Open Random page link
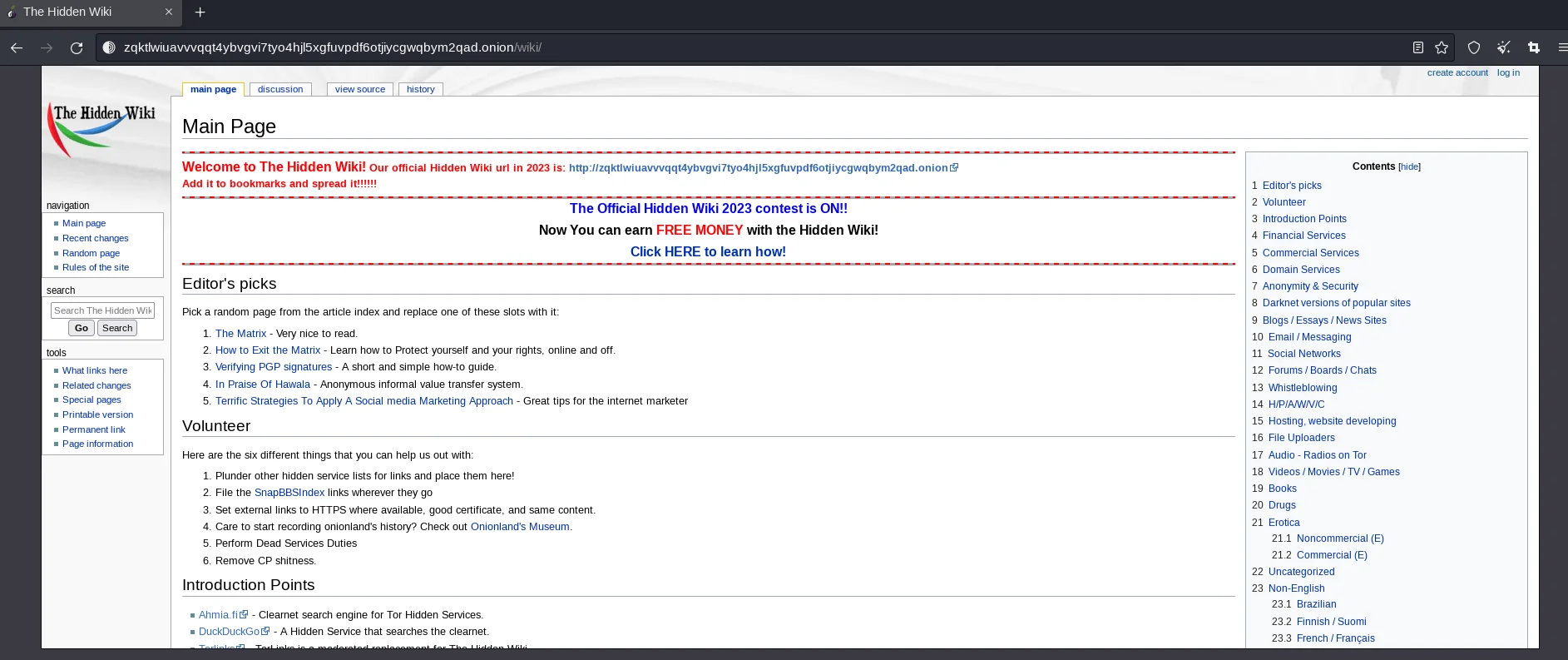This screenshot has width=1568, height=660. click(92, 253)
